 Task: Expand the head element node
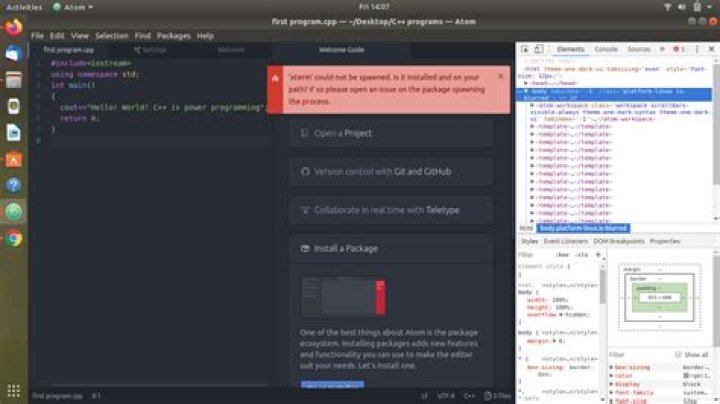click(526, 83)
